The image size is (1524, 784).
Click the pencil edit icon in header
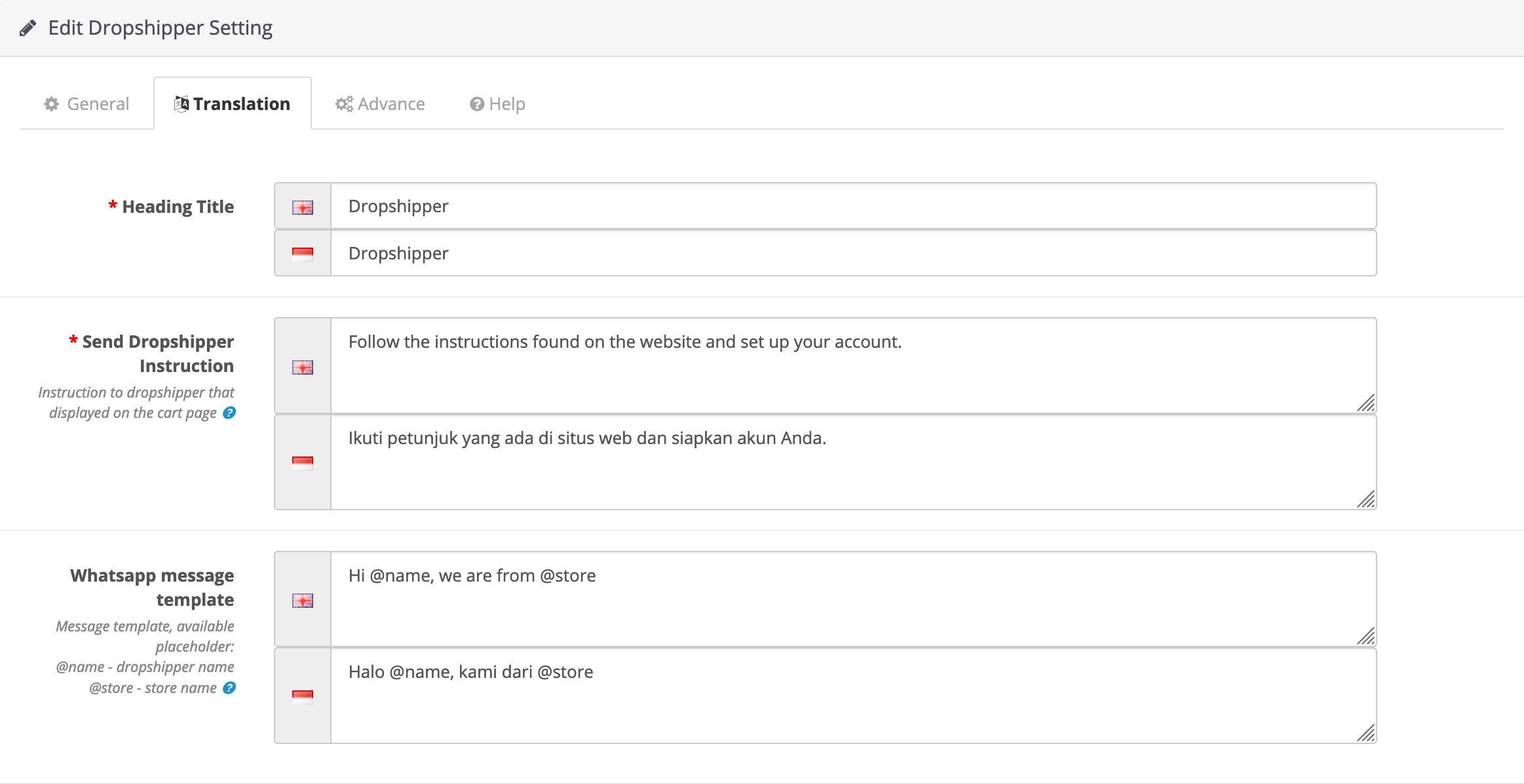click(28, 28)
